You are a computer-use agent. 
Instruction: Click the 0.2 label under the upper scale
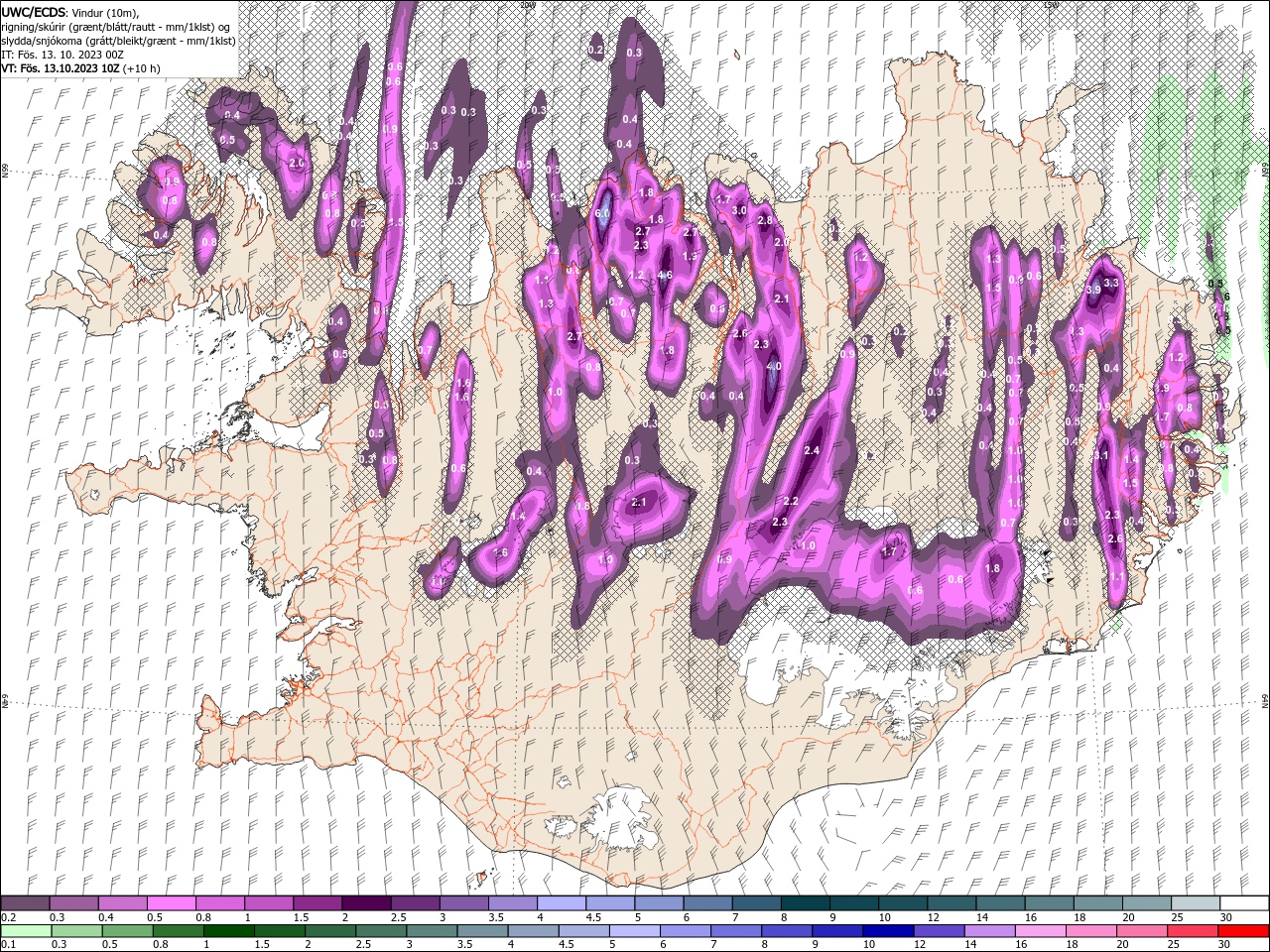9,917
